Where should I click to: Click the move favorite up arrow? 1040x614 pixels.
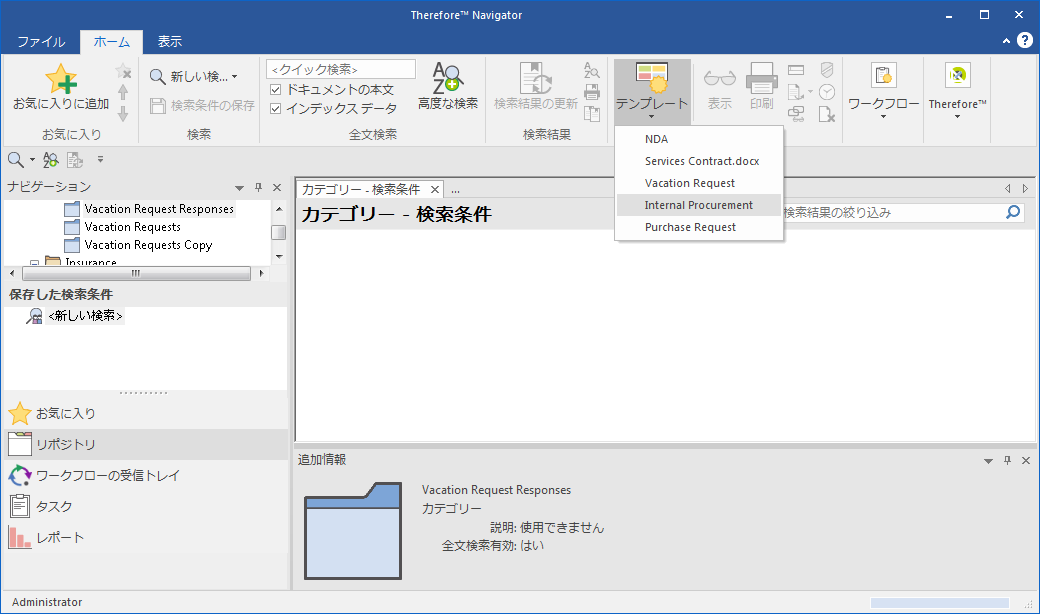[123, 92]
